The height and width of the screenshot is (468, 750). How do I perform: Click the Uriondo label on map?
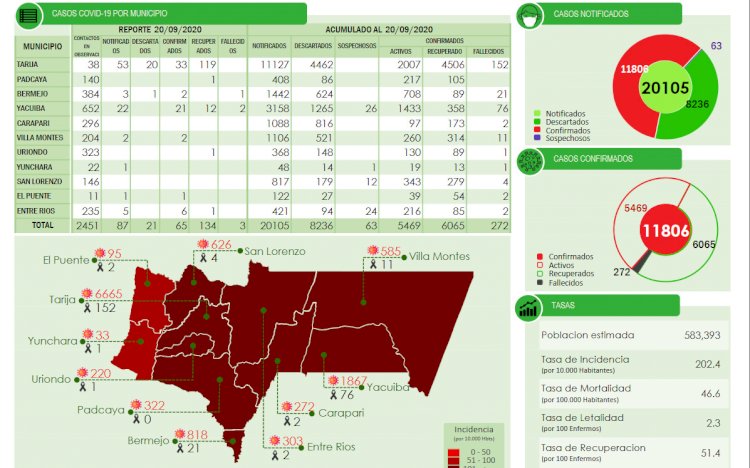coord(51,379)
